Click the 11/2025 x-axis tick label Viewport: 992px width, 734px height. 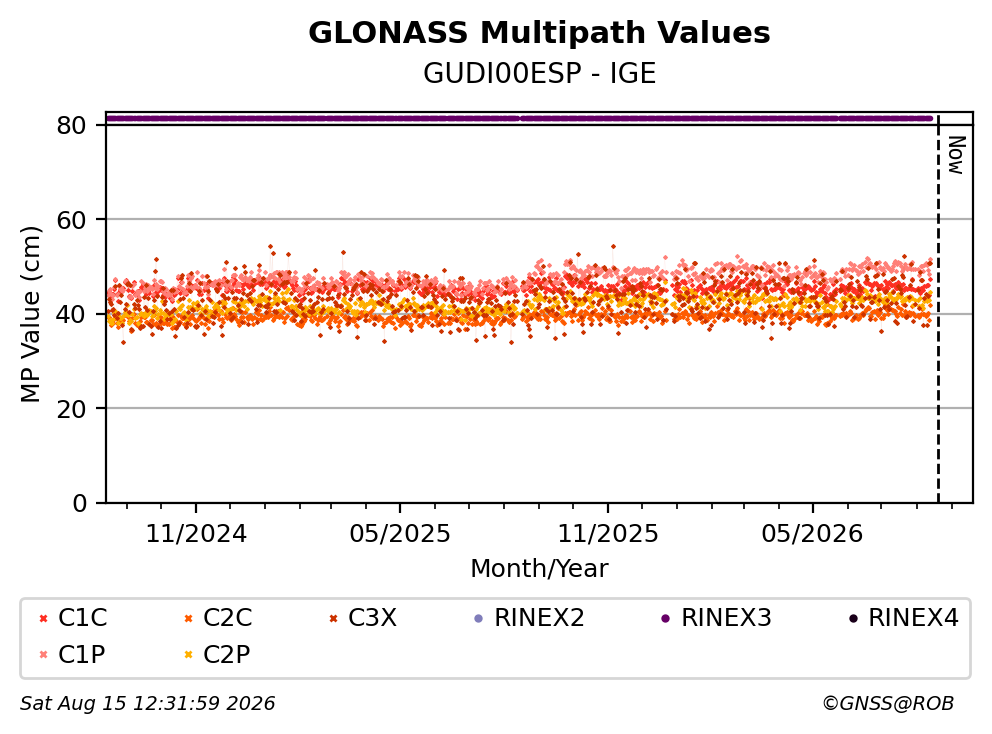point(608,534)
